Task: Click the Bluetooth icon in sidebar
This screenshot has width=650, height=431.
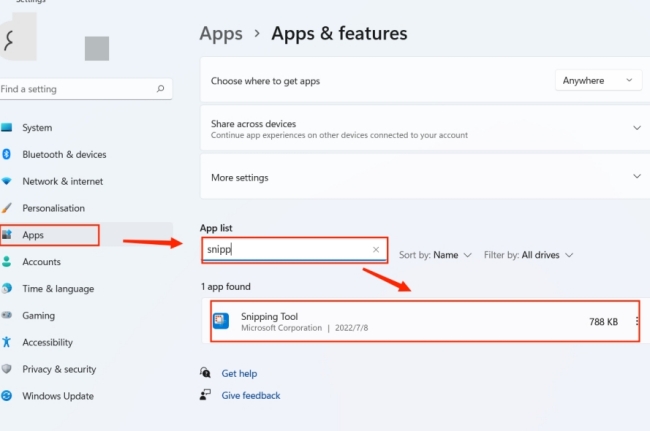Action: click(x=6, y=154)
